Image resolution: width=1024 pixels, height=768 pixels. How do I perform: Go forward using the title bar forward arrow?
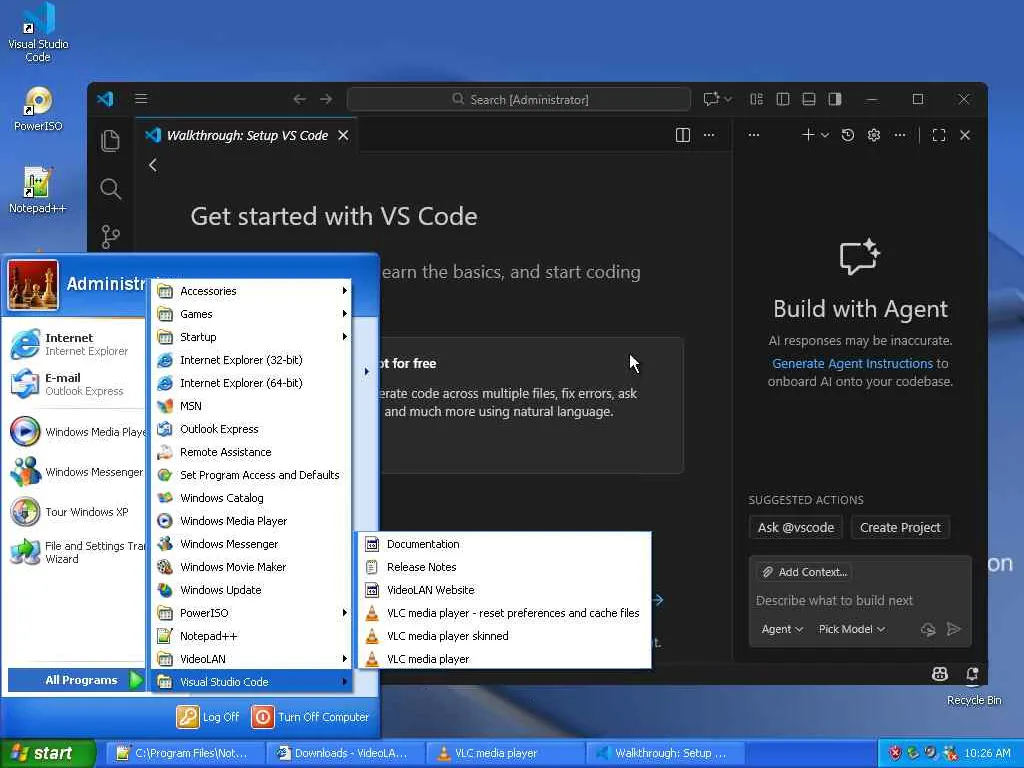pos(326,99)
